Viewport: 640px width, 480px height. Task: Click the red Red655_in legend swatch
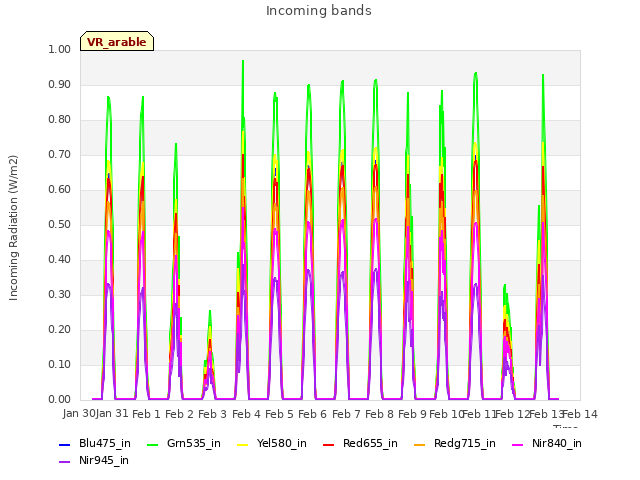click(329, 444)
